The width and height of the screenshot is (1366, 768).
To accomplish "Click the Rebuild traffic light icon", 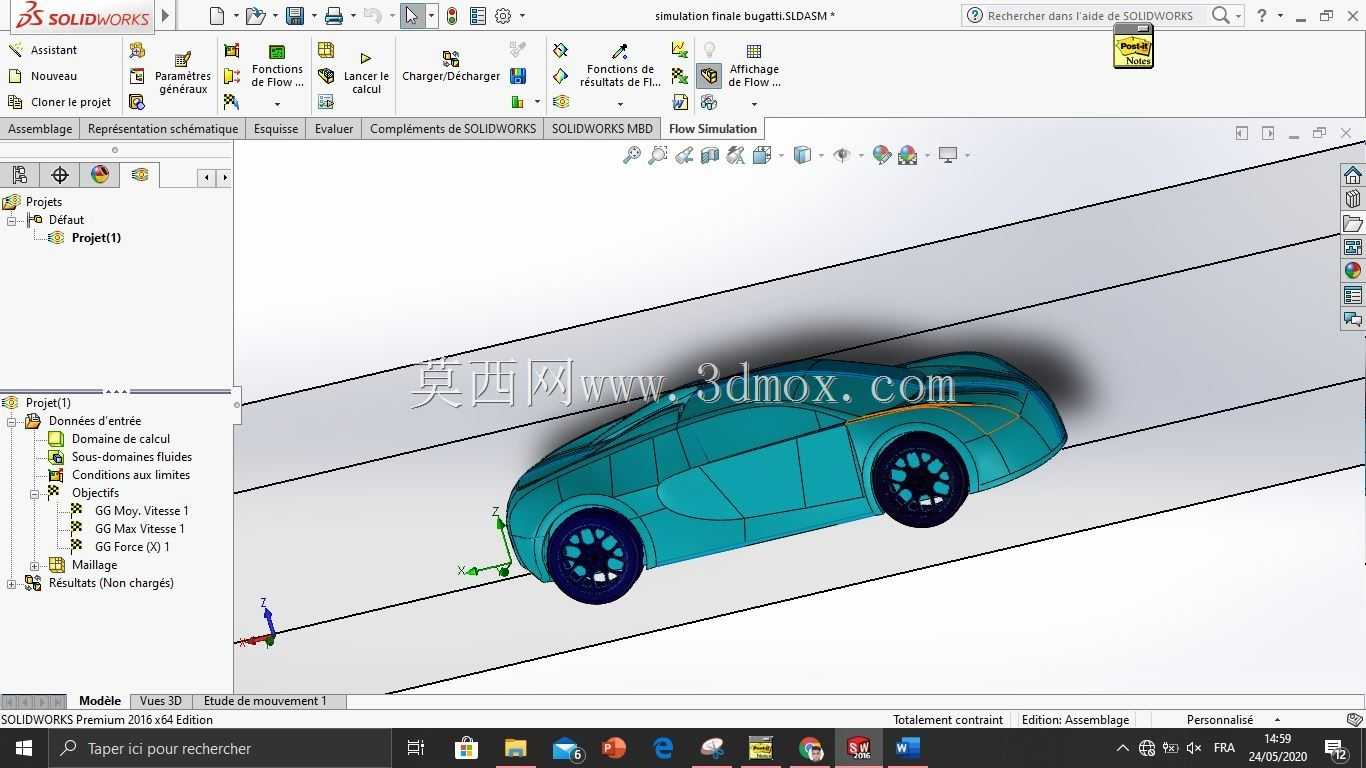I will (x=452, y=16).
